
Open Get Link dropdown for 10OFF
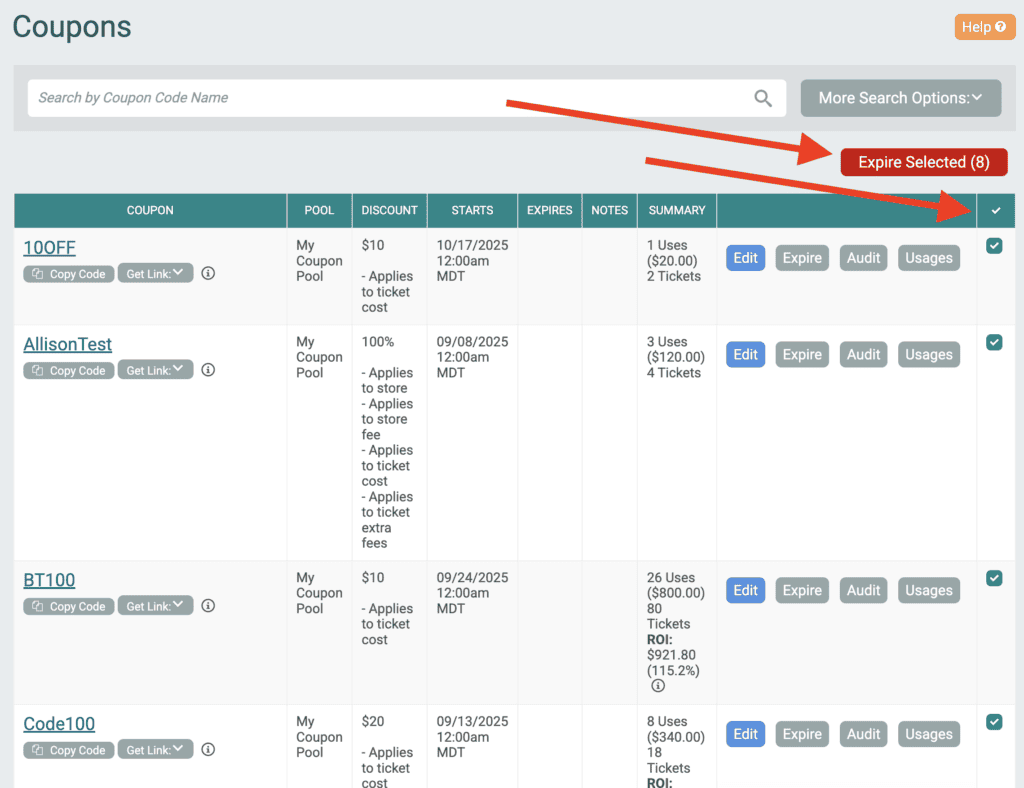[x=155, y=274]
